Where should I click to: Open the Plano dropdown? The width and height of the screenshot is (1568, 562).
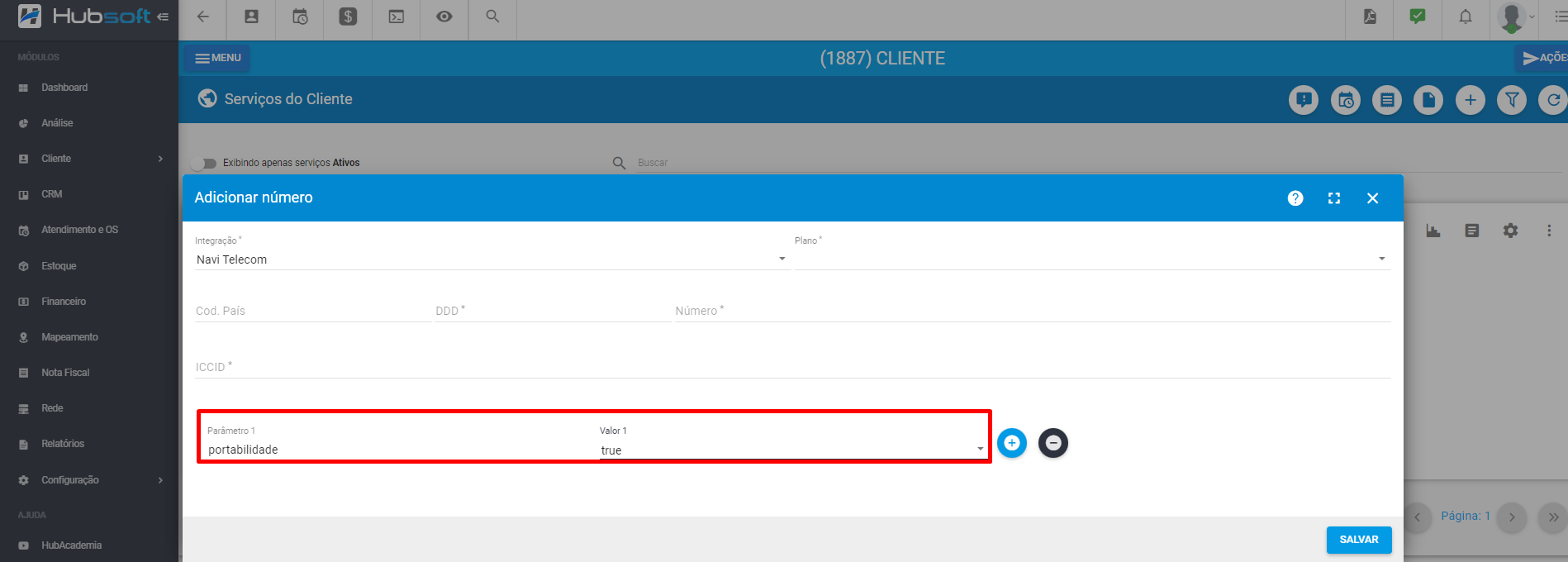click(1091, 260)
